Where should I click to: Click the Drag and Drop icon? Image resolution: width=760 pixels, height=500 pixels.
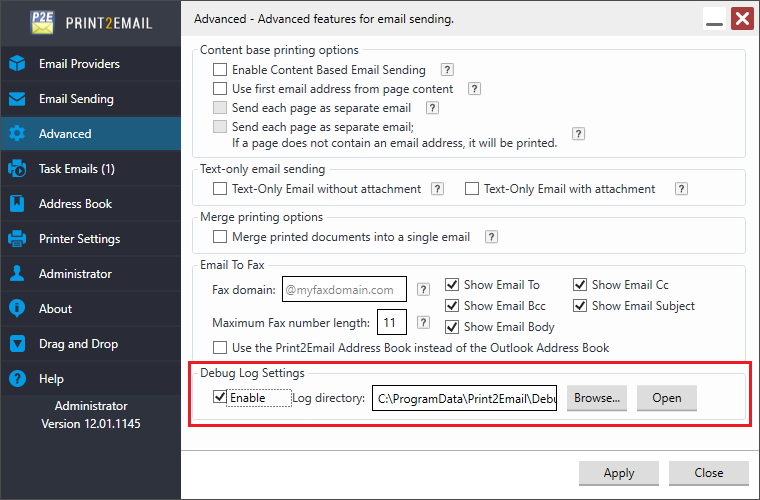pos(17,344)
